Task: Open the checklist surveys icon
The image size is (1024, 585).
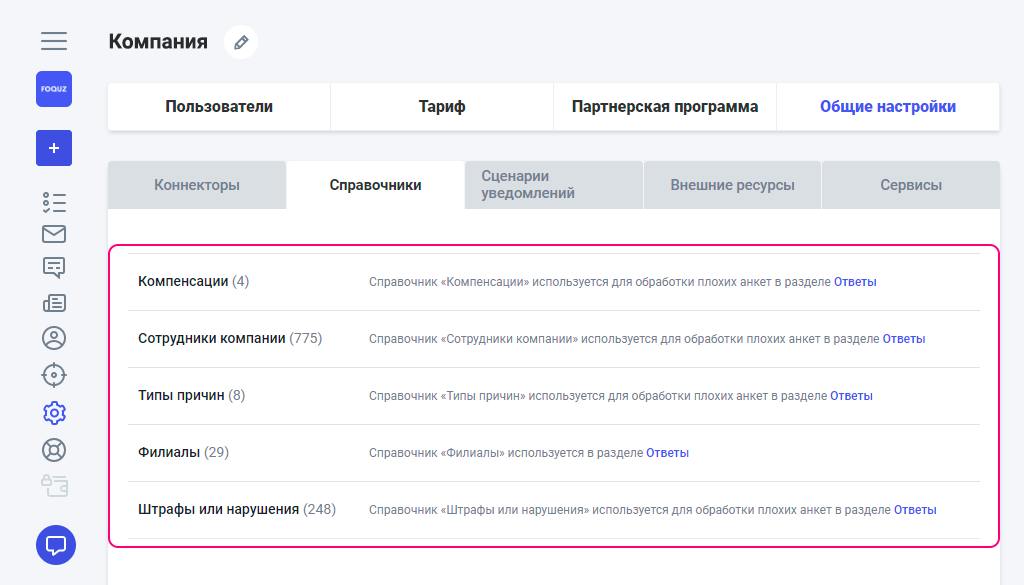Action: point(54,202)
